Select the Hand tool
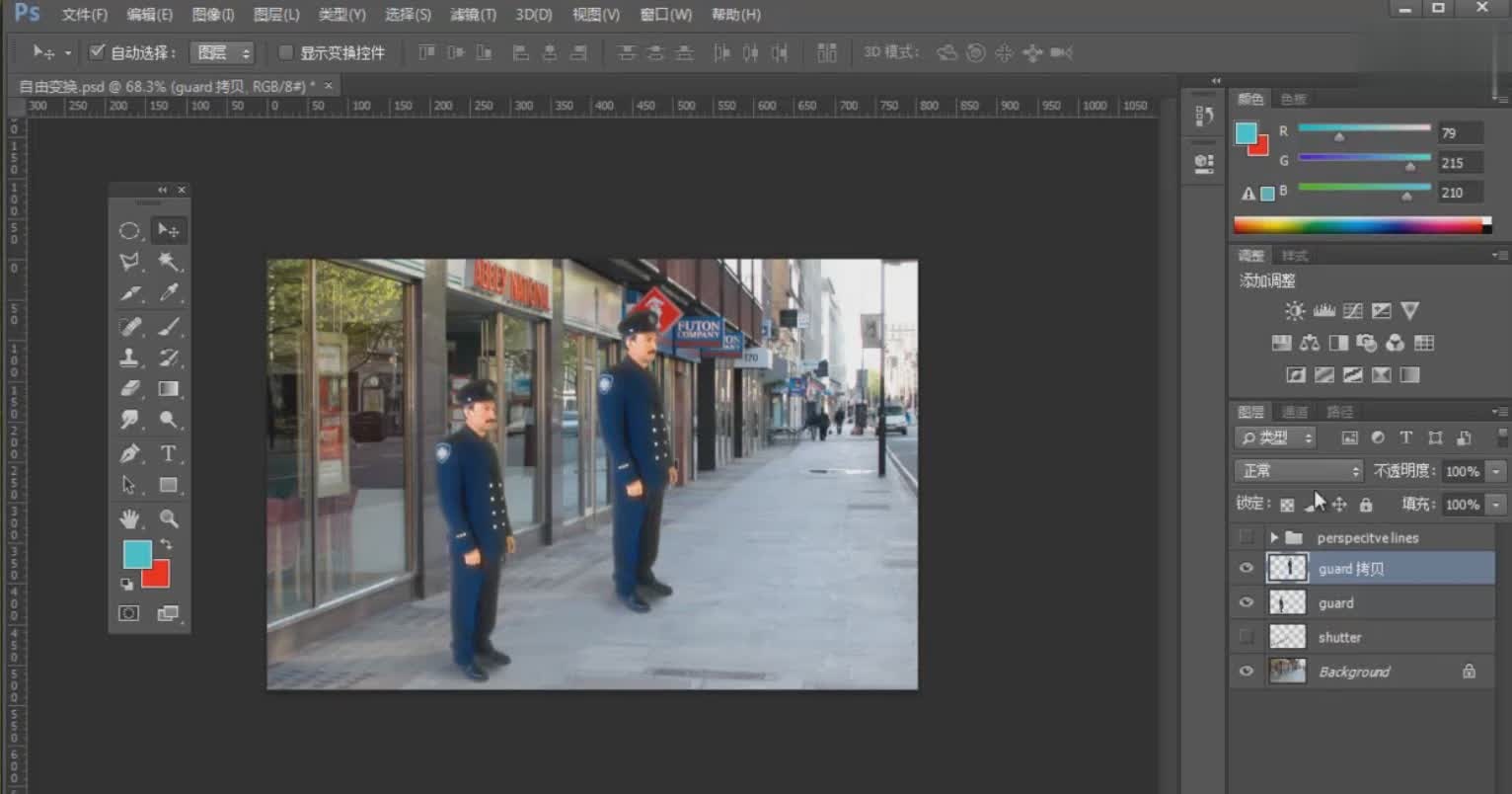Viewport: 1512px width, 794px height. coord(129,518)
